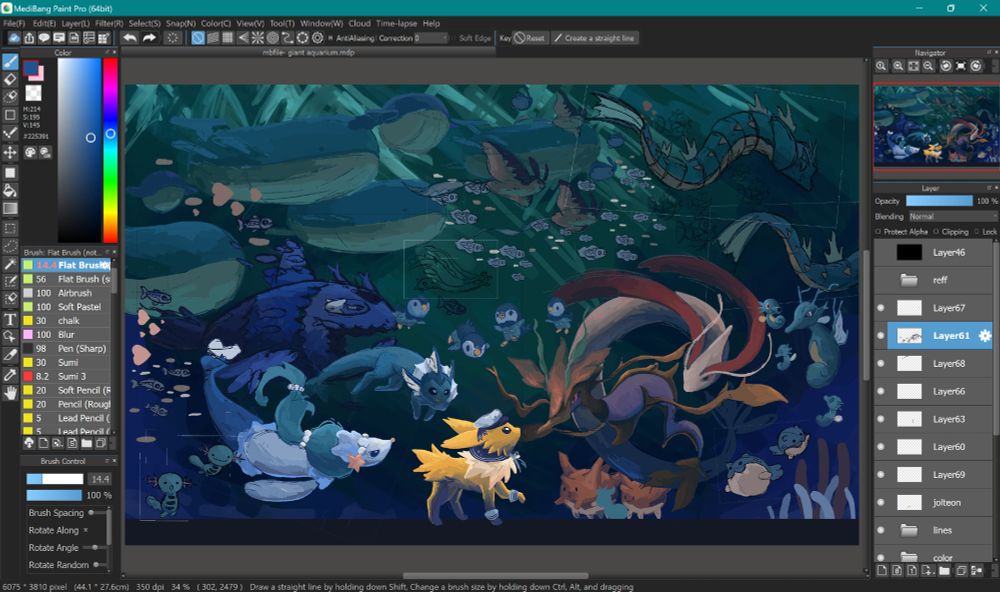This screenshot has height=592, width=1000.
Task: Select the Magic Wand tool
Action: (x=10, y=263)
